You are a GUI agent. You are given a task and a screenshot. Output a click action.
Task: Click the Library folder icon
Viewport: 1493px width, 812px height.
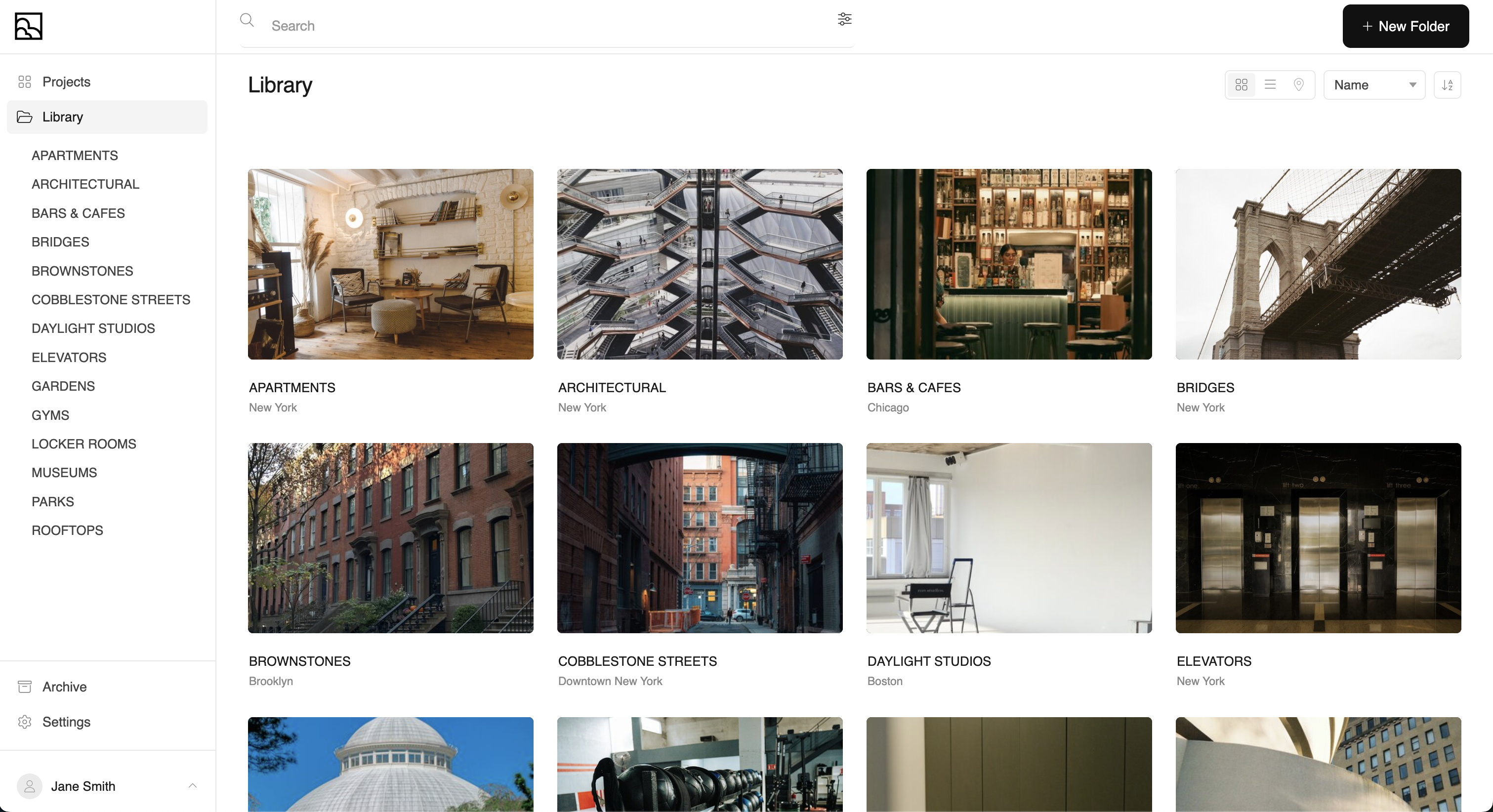24,117
